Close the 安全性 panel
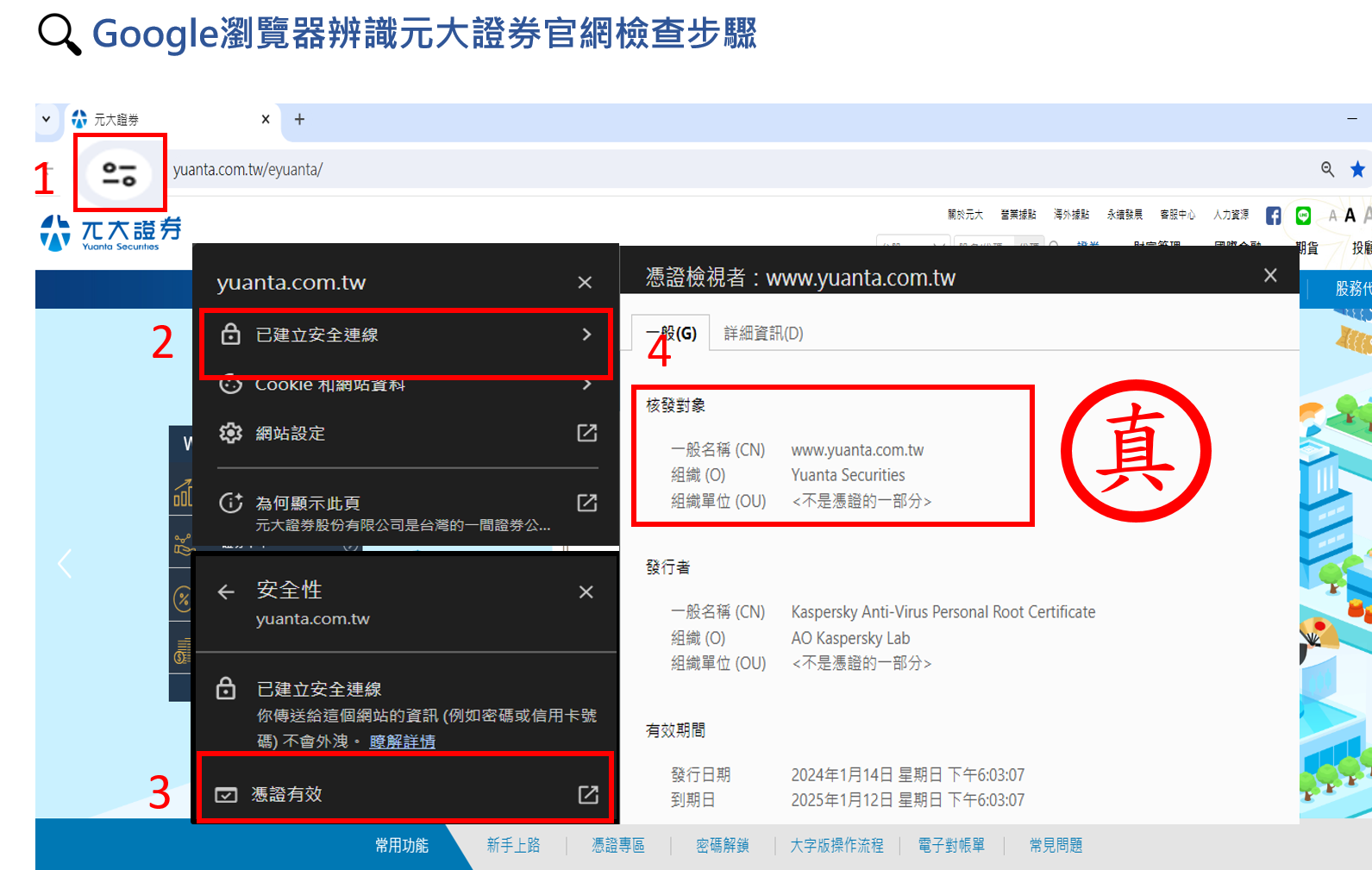Screen dimensions: 1372x870 click(x=586, y=591)
